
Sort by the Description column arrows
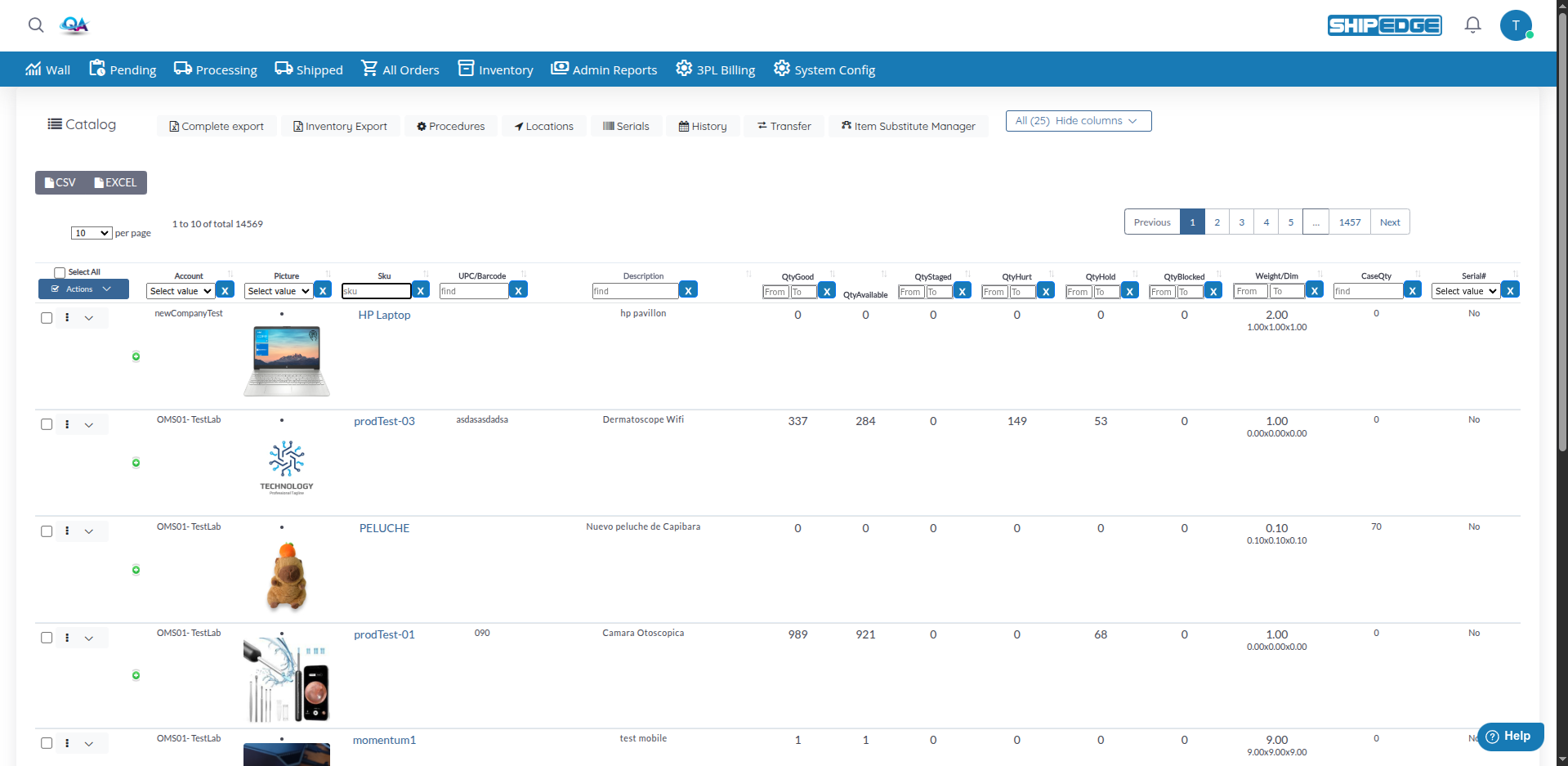pos(748,275)
